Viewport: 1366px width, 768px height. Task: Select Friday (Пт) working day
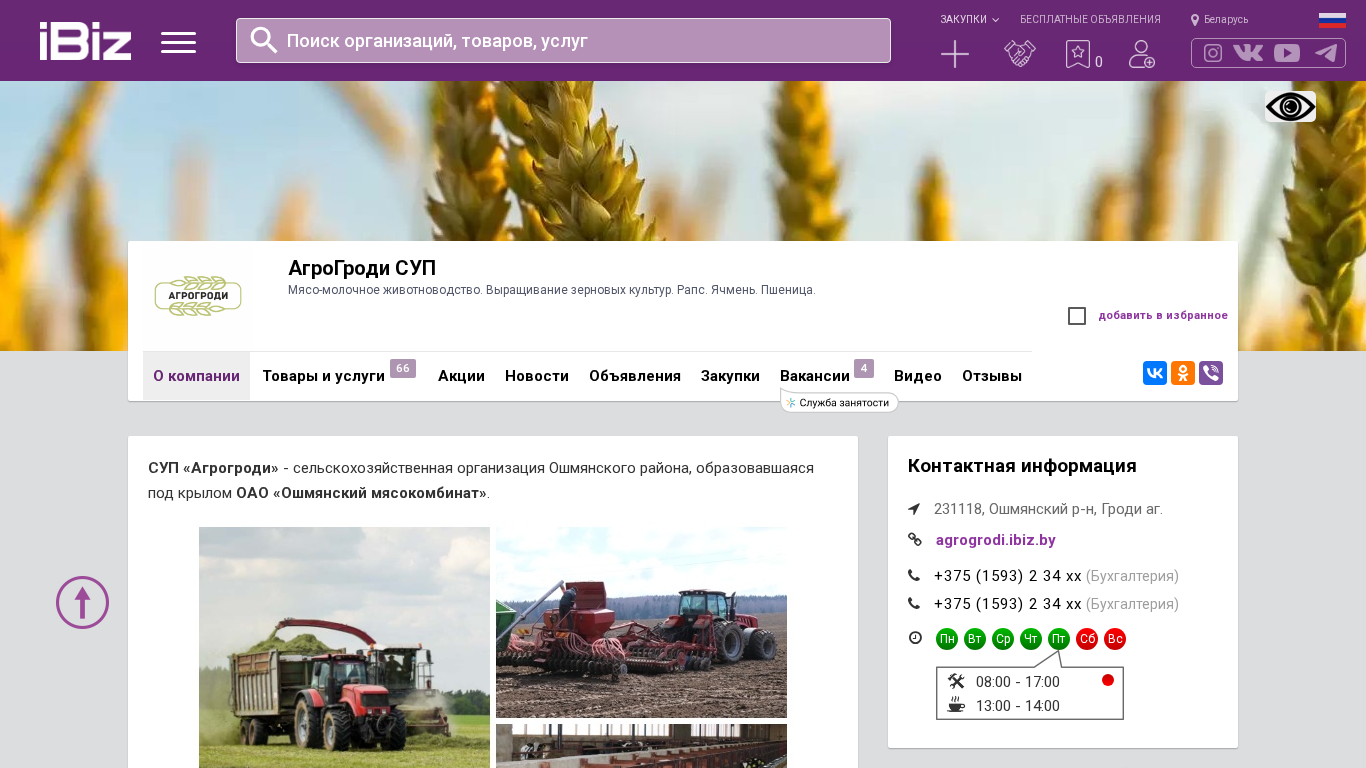(1059, 639)
